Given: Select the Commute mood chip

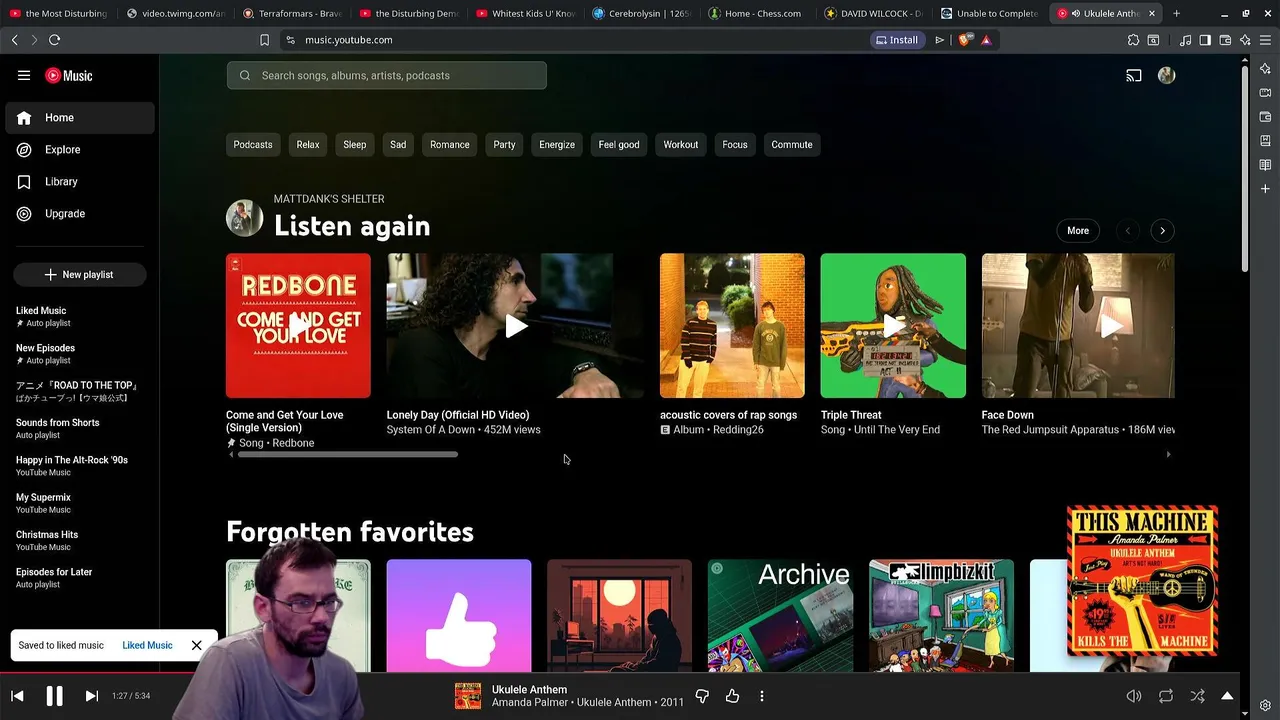Looking at the screenshot, I should click(792, 144).
